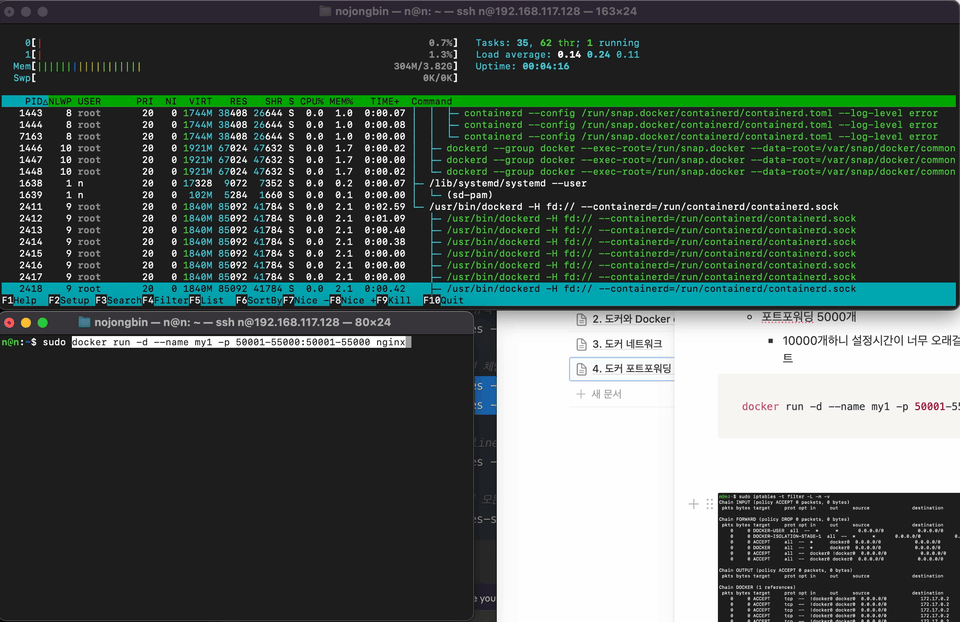Open the iptables screenshot thumbnail in notes
Viewport: 960px width, 622px height.
point(839,557)
